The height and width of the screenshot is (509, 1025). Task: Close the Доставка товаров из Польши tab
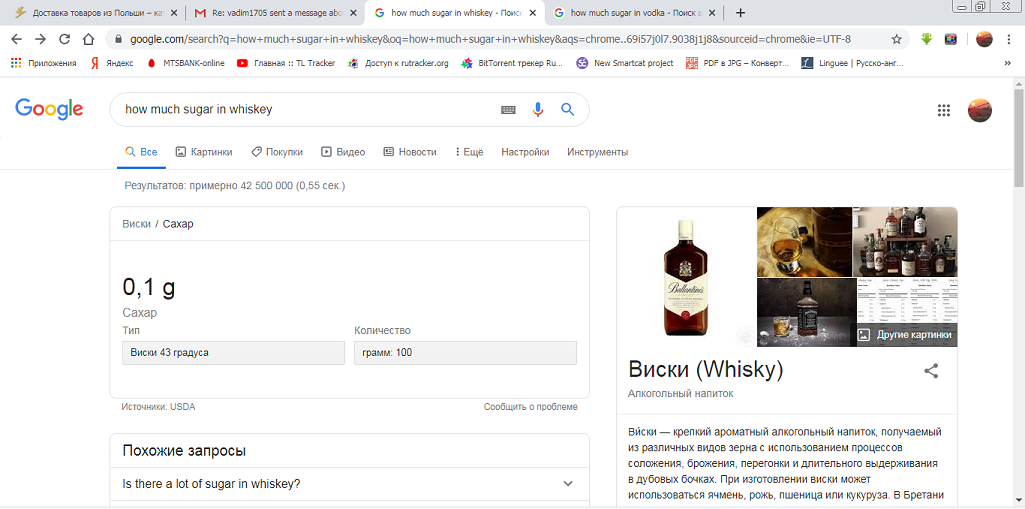tap(175, 13)
